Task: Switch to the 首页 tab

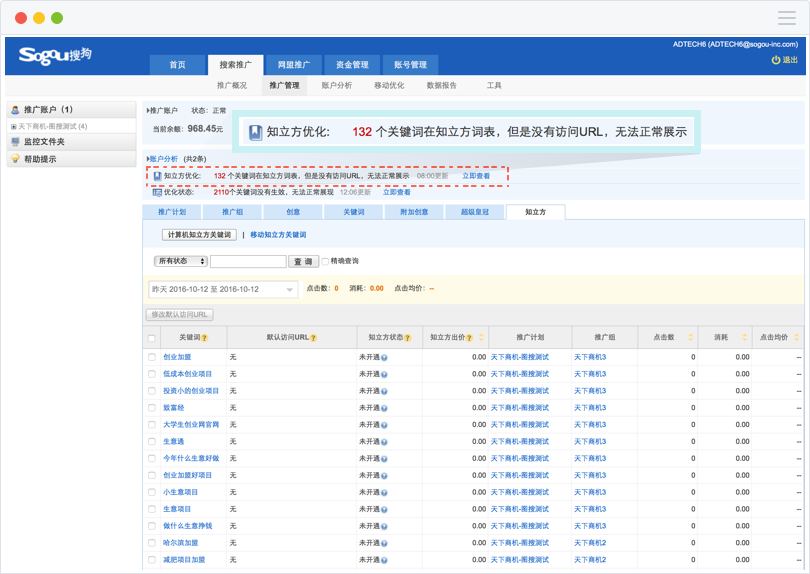Action: (177, 65)
